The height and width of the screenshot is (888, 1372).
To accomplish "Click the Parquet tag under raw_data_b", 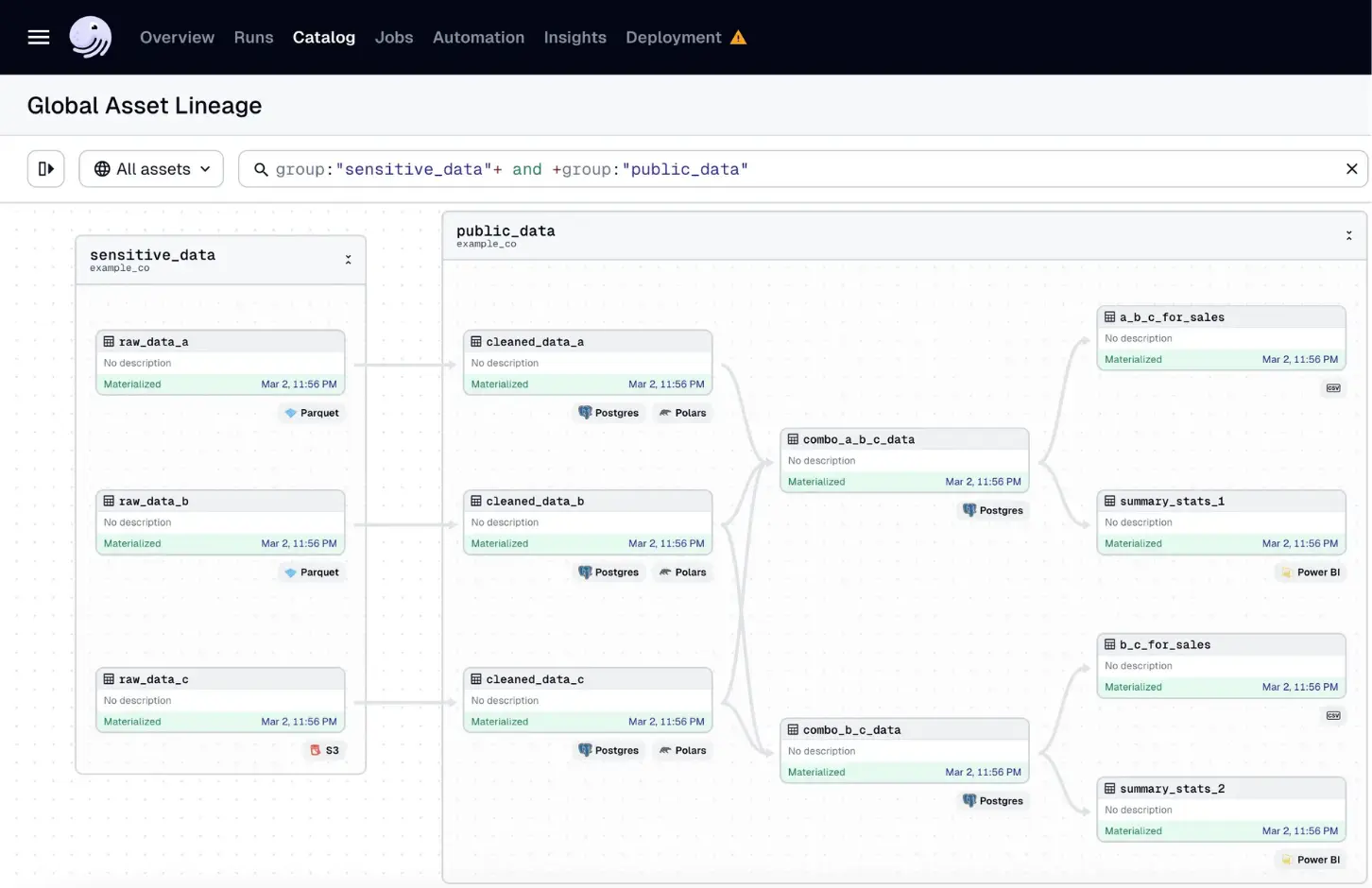I will 312,572.
